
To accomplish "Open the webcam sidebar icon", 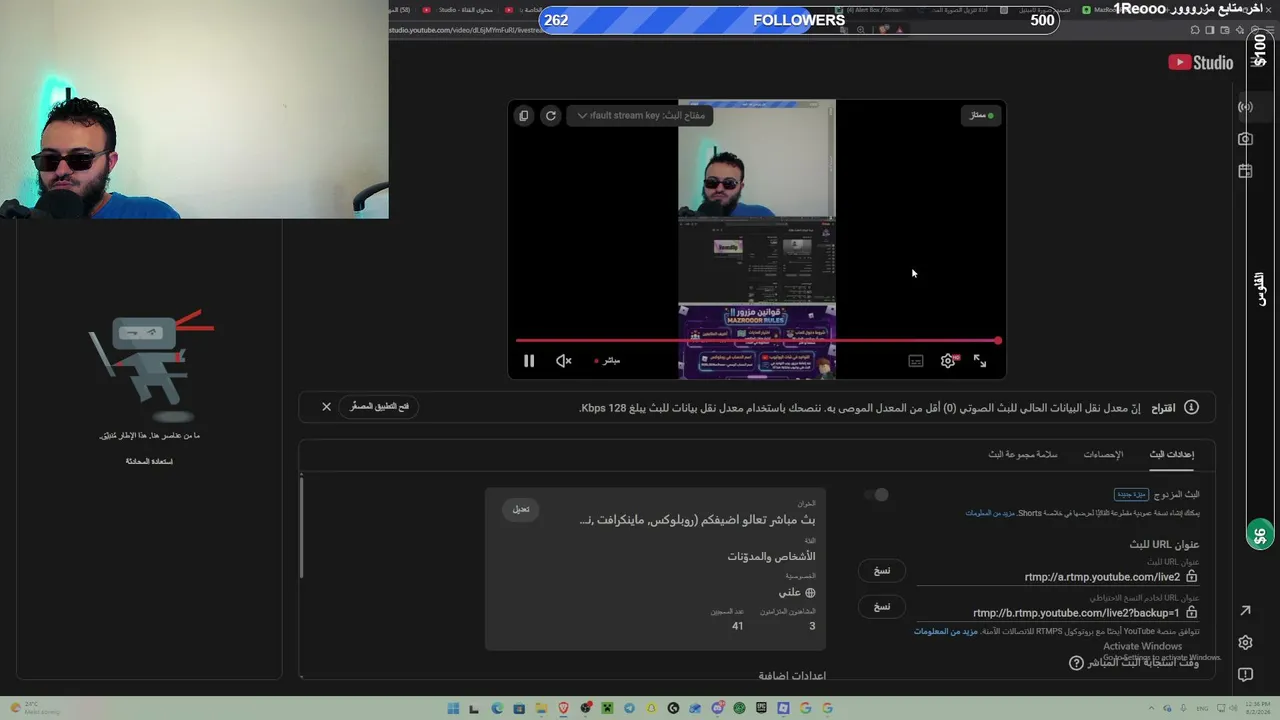I will tap(1245, 139).
